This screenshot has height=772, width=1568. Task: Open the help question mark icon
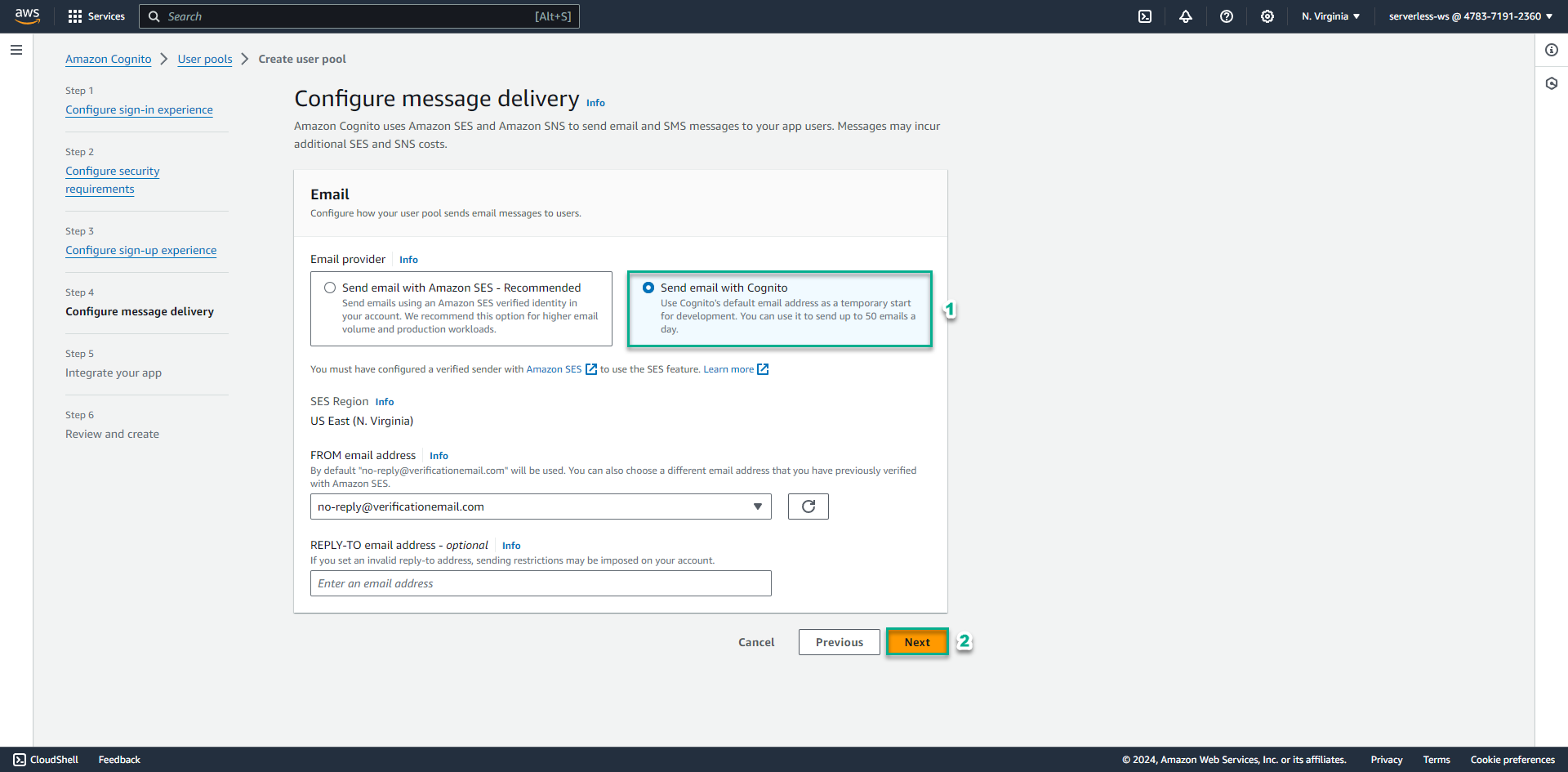(1227, 16)
